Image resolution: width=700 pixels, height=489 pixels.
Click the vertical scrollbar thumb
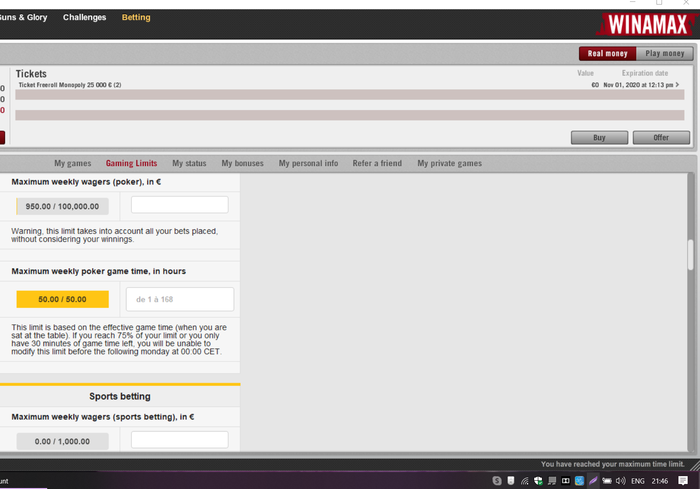pos(691,254)
